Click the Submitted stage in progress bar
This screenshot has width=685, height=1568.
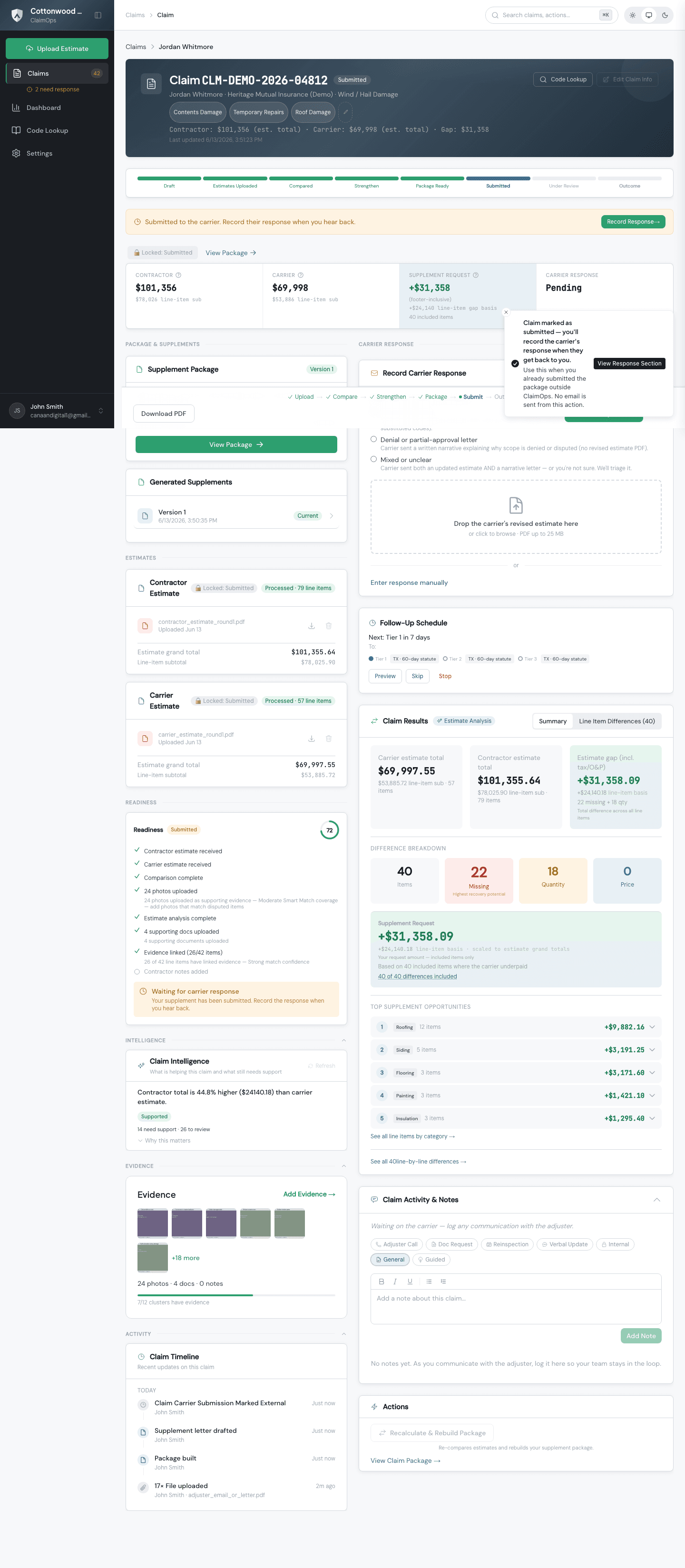tap(498, 182)
